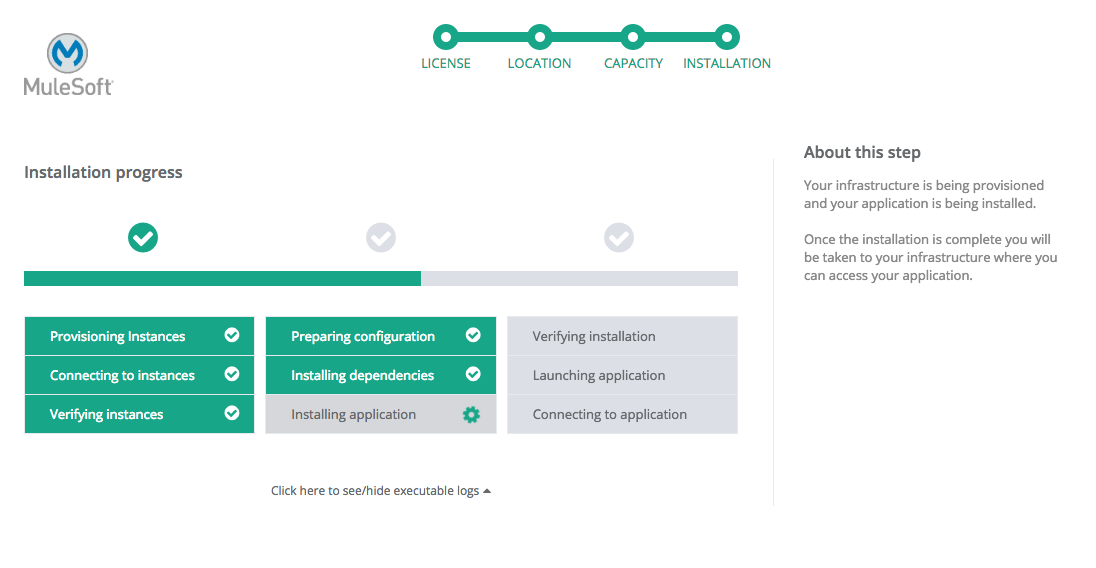Viewport: 1096px width, 568px height.
Task: Click the Connecting to application step box
Action: [x=622, y=415]
